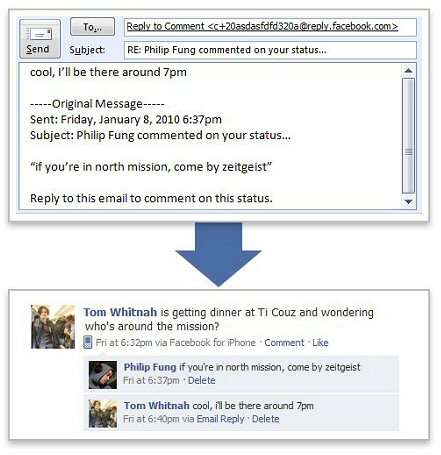The width and height of the screenshot is (441, 455).
Task: Click the Email Reply link
Action: 220,419
